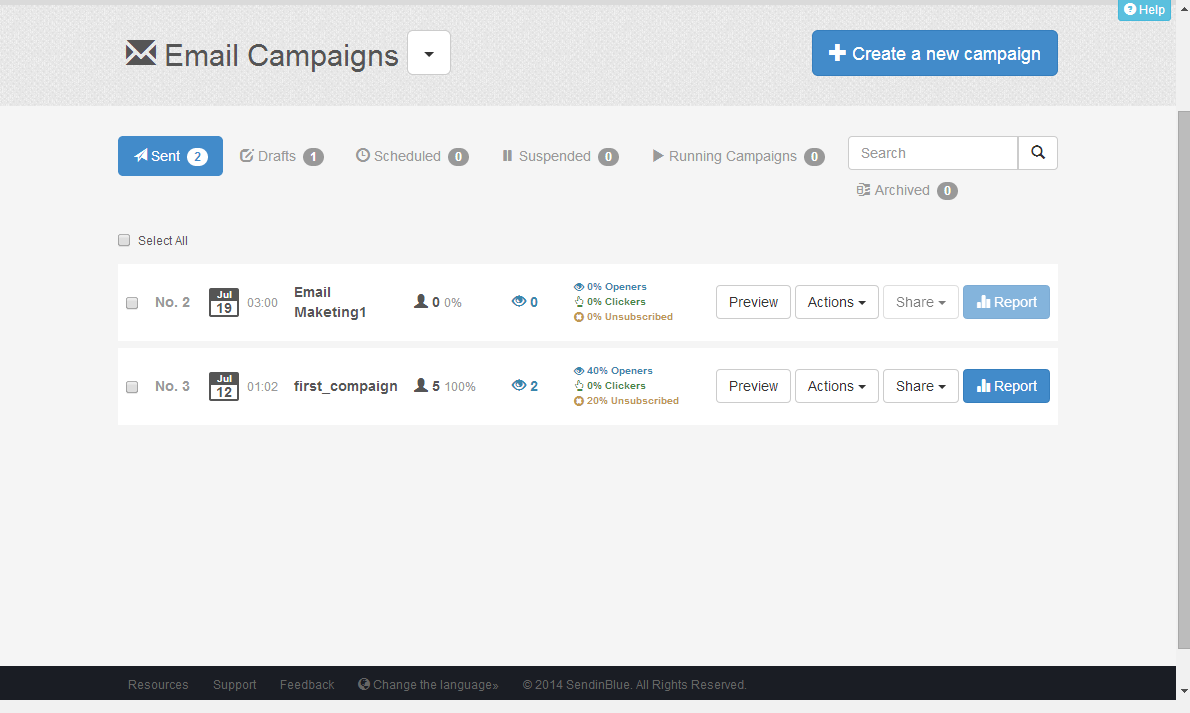This screenshot has width=1190, height=713.
Task: Click recipients person icon for Email Maketing1
Action: click(421, 302)
